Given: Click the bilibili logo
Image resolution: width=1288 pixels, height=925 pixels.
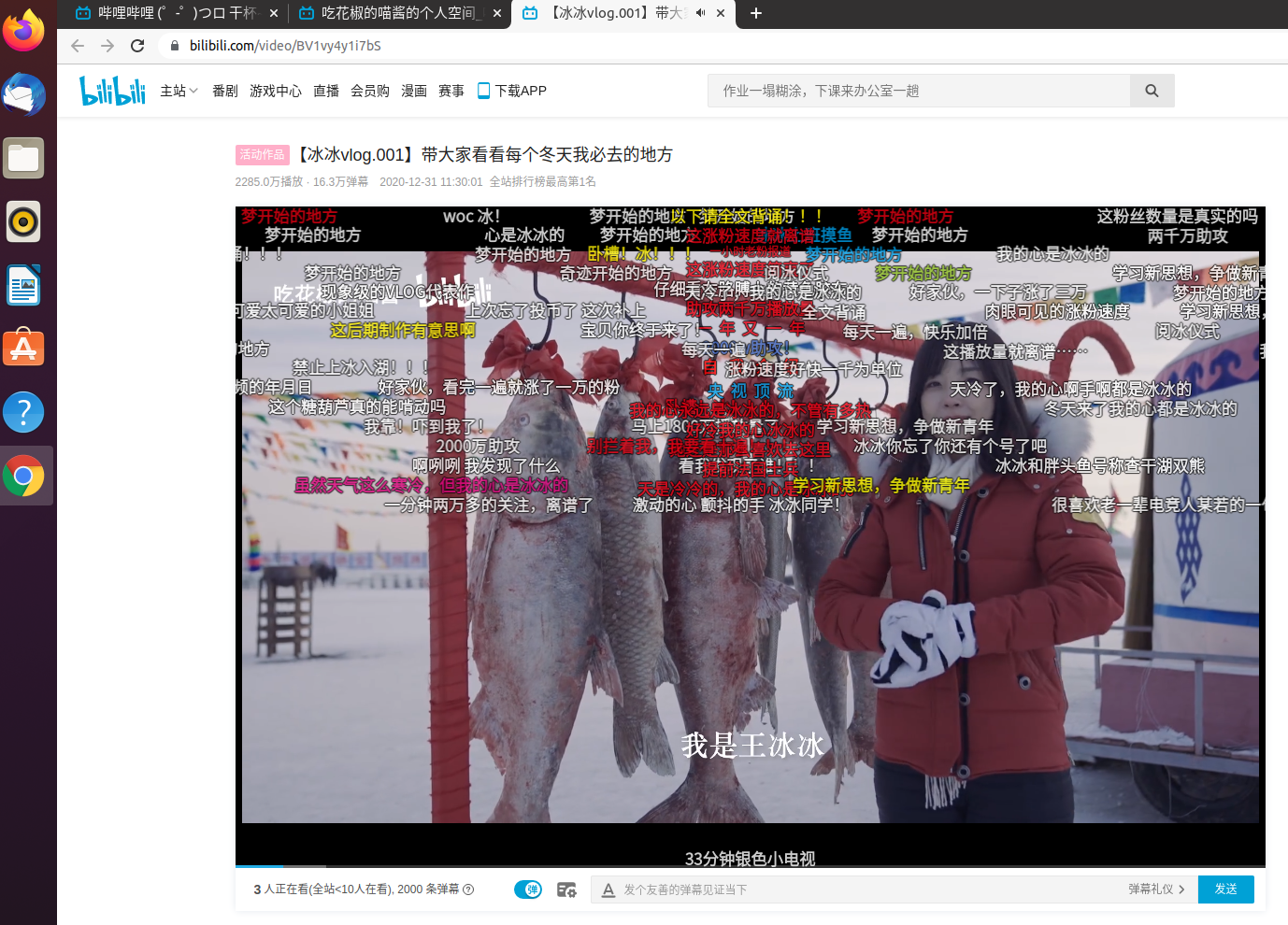Looking at the screenshot, I should pyautogui.click(x=112, y=90).
